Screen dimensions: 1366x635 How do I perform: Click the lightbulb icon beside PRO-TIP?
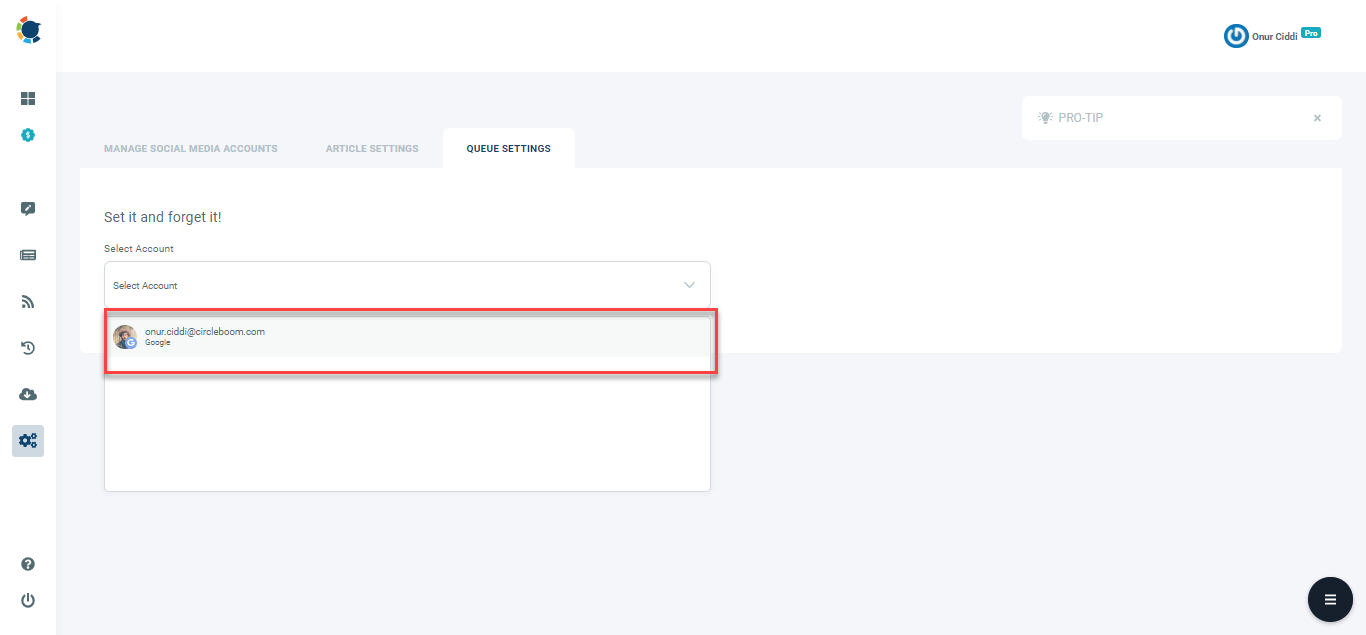pyautogui.click(x=1044, y=117)
